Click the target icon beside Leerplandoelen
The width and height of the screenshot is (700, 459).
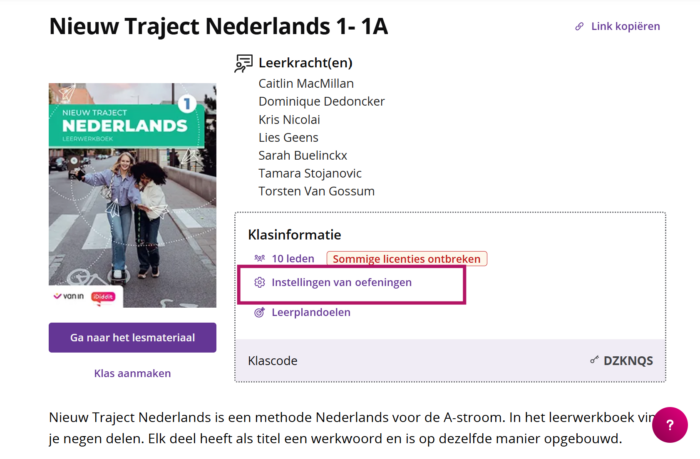click(259, 312)
